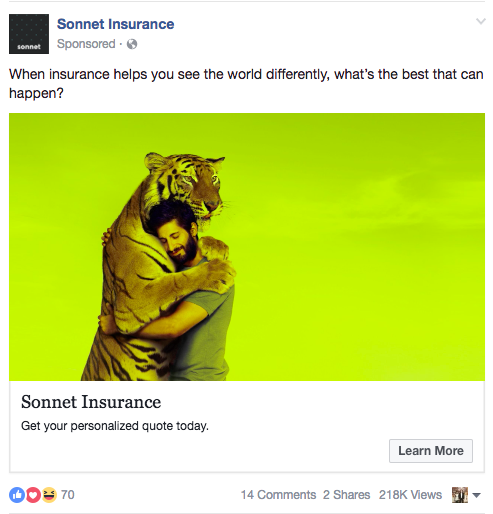Click the 218K Views count

click(x=410, y=495)
